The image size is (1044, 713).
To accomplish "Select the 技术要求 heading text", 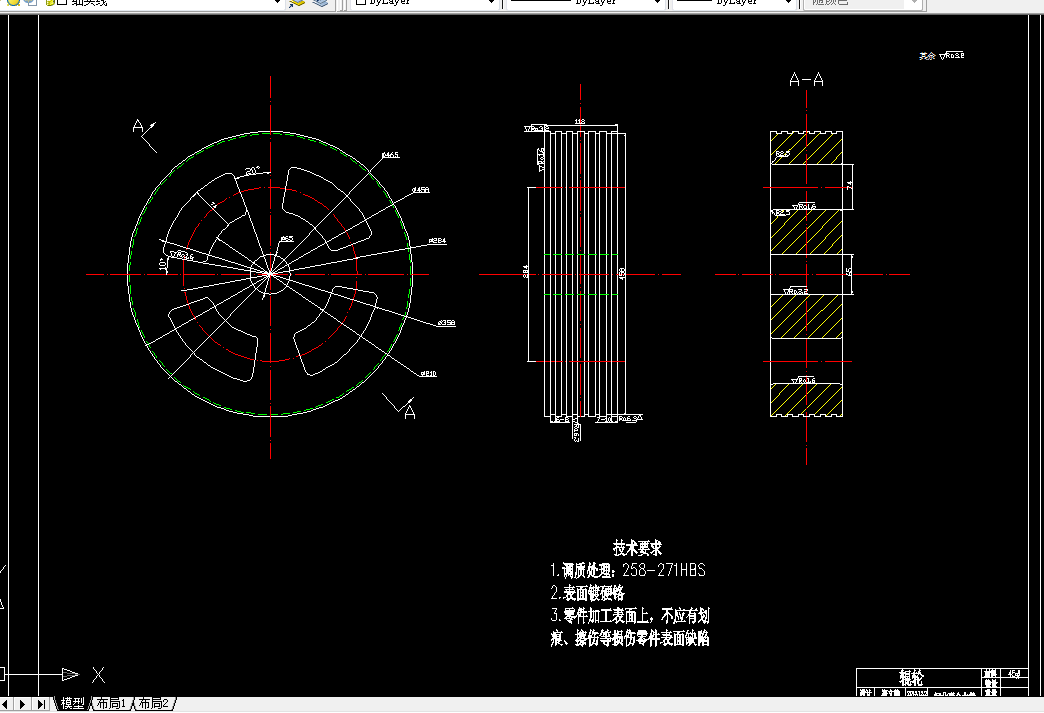I will (x=637, y=548).
